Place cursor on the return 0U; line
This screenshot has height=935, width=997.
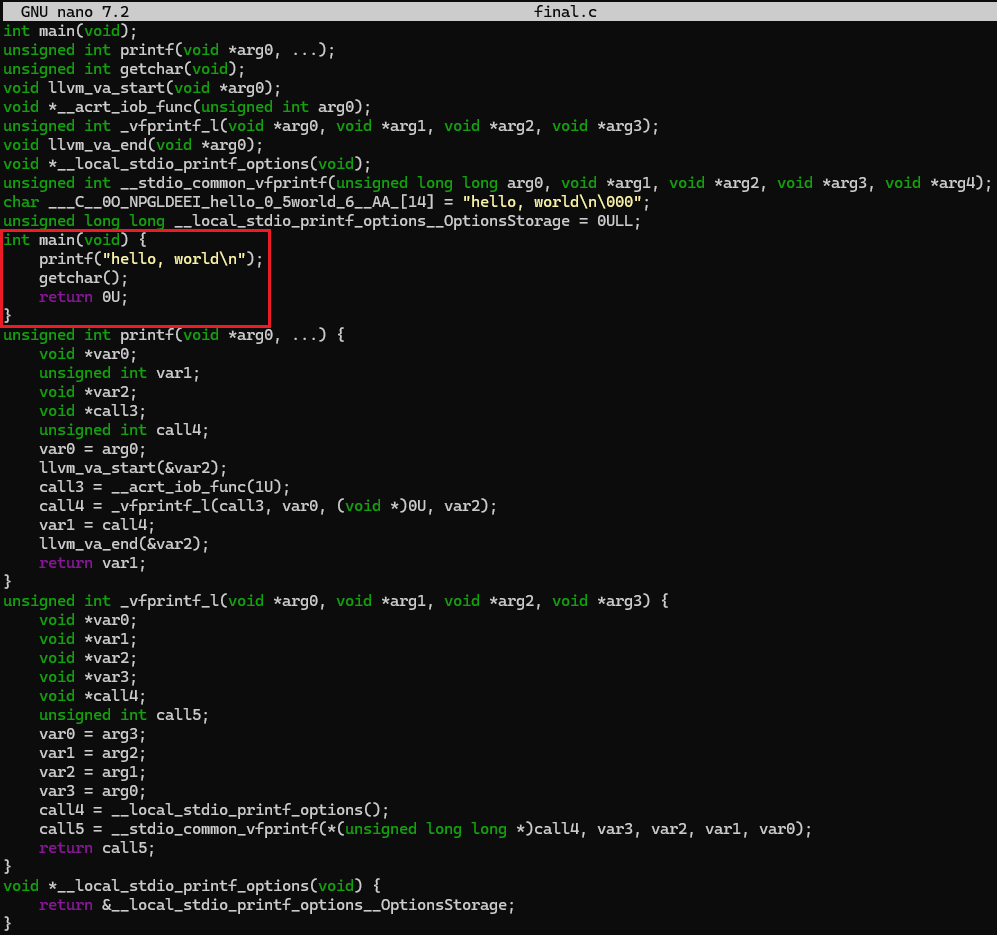pos(84,297)
